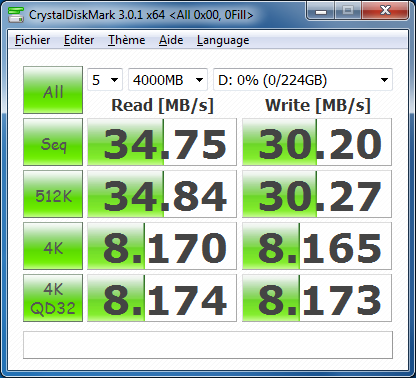Click the 512K write result 30.27

coord(317,194)
